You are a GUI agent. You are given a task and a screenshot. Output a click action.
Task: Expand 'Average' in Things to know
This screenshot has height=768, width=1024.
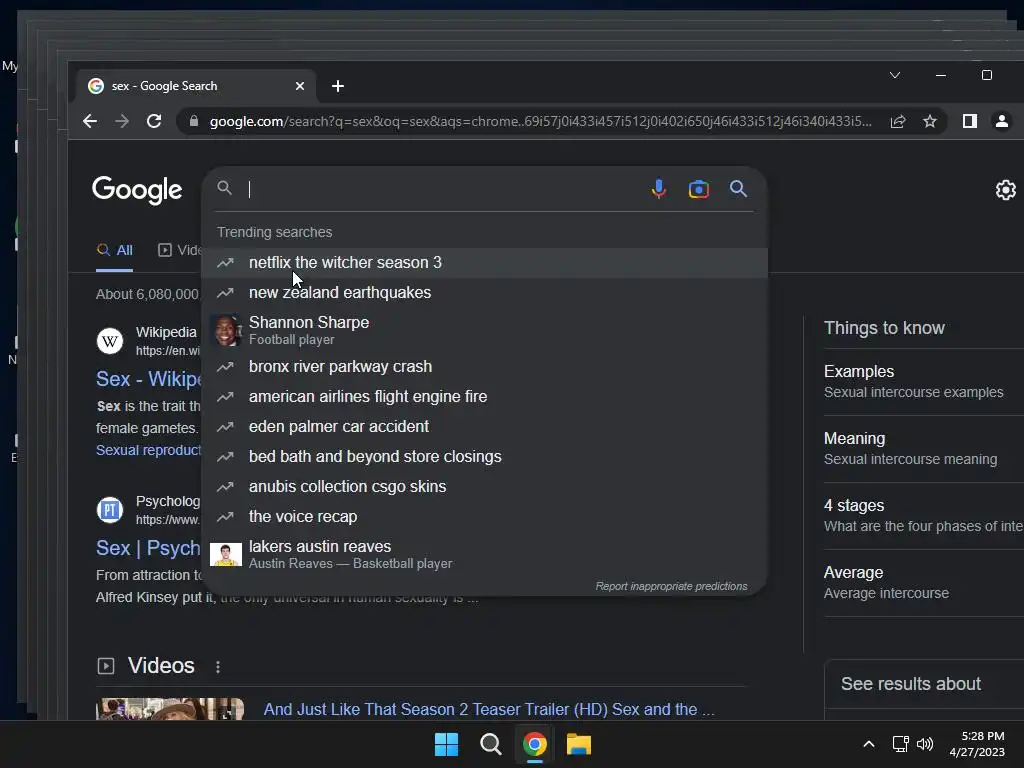coord(923,583)
